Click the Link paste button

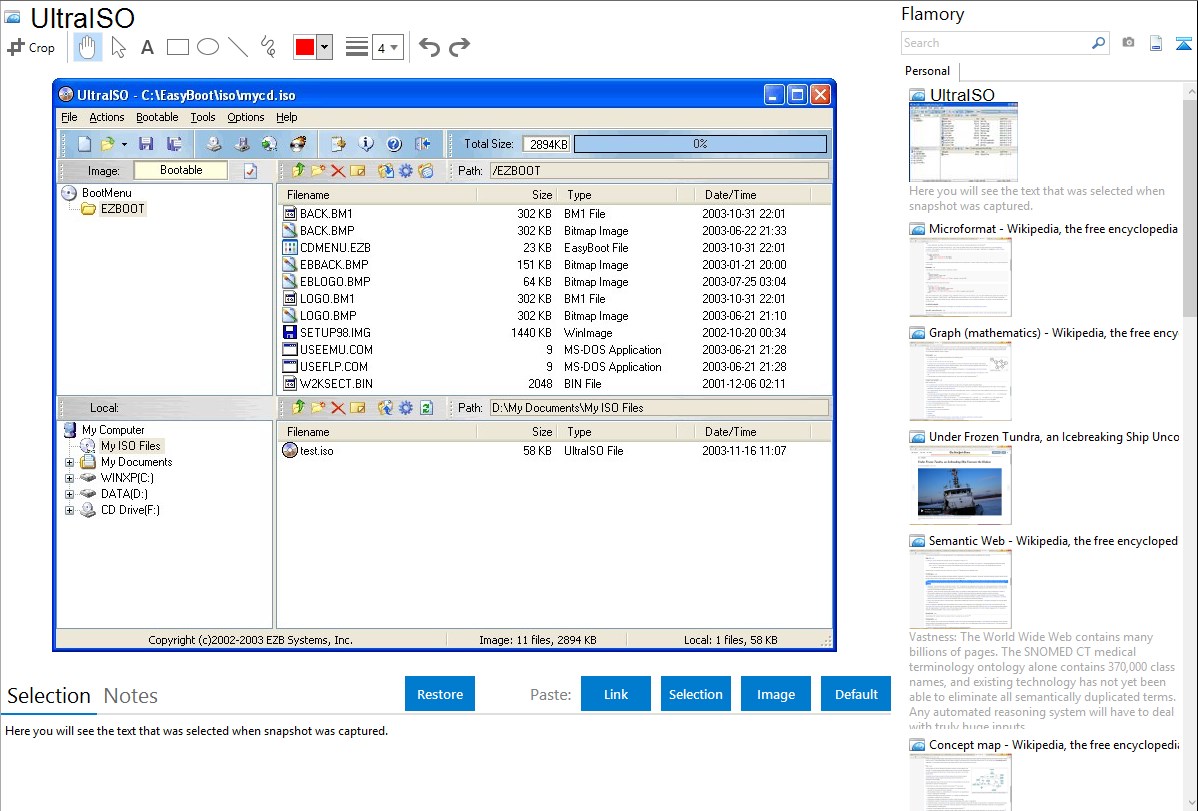(616, 694)
